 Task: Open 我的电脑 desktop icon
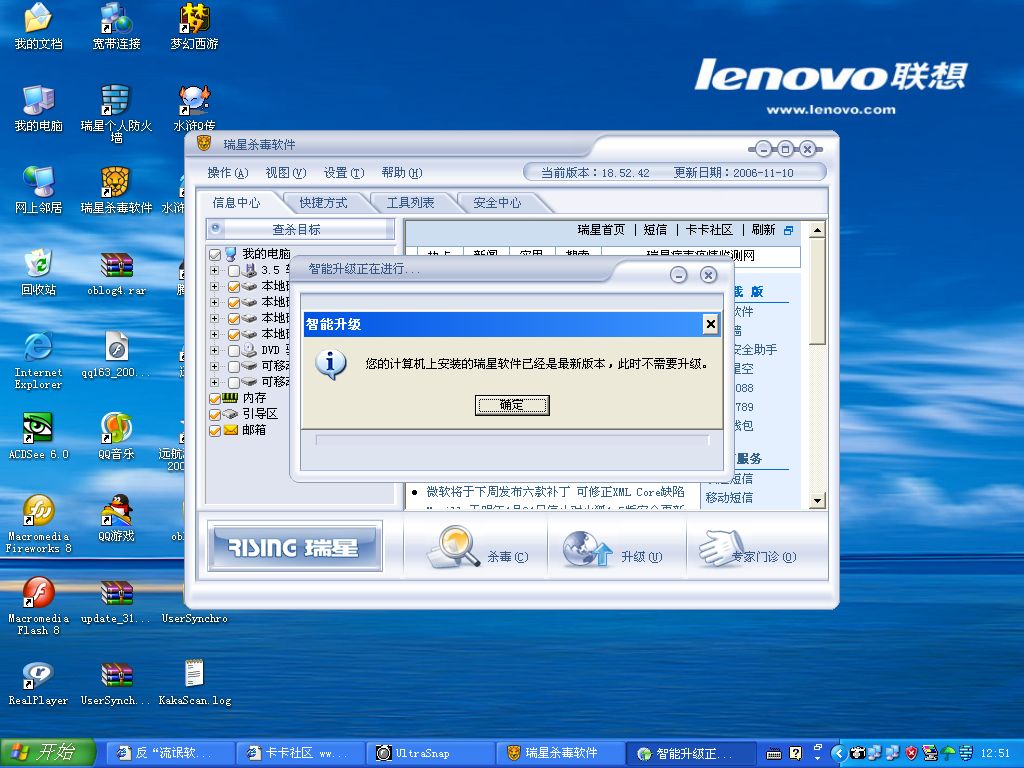(x=38, y=108)
